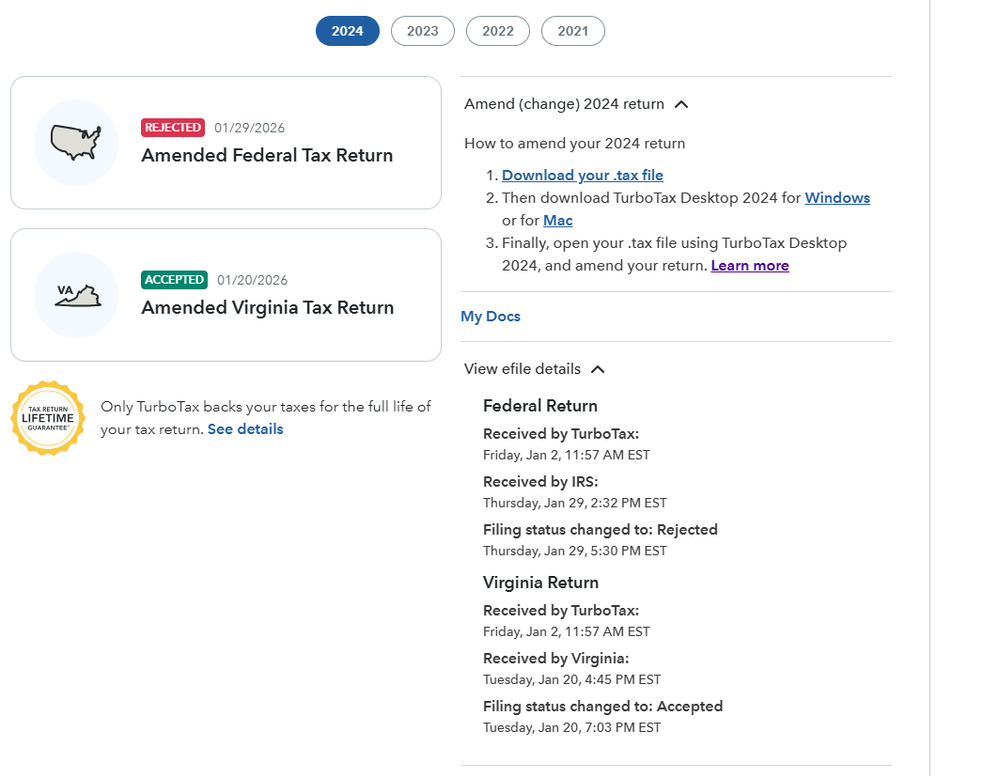Click the red REJECTED status badge
Image resolution: width=999 pixels, height=776 pixels.
173,127
